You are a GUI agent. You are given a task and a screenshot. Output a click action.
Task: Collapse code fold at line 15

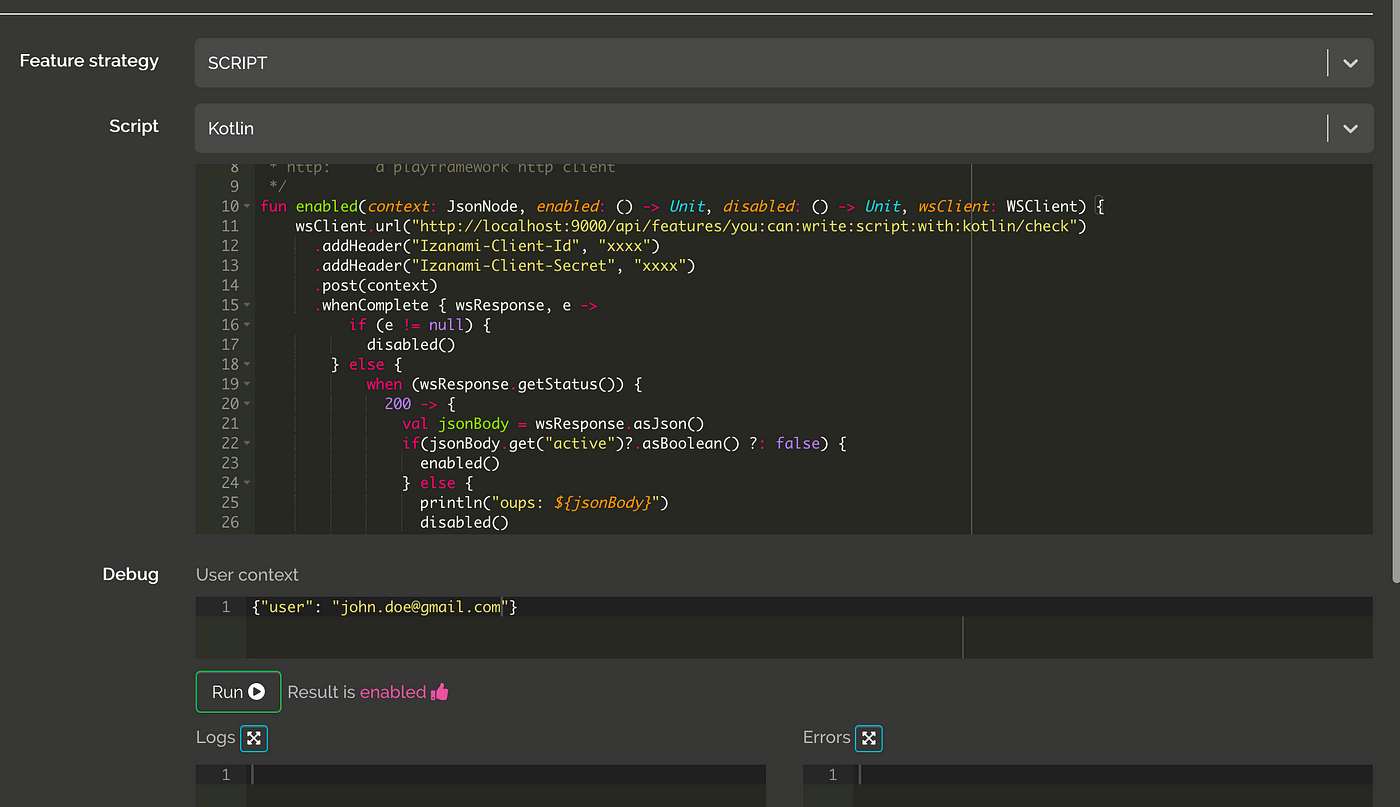click(x=247, y=305)
